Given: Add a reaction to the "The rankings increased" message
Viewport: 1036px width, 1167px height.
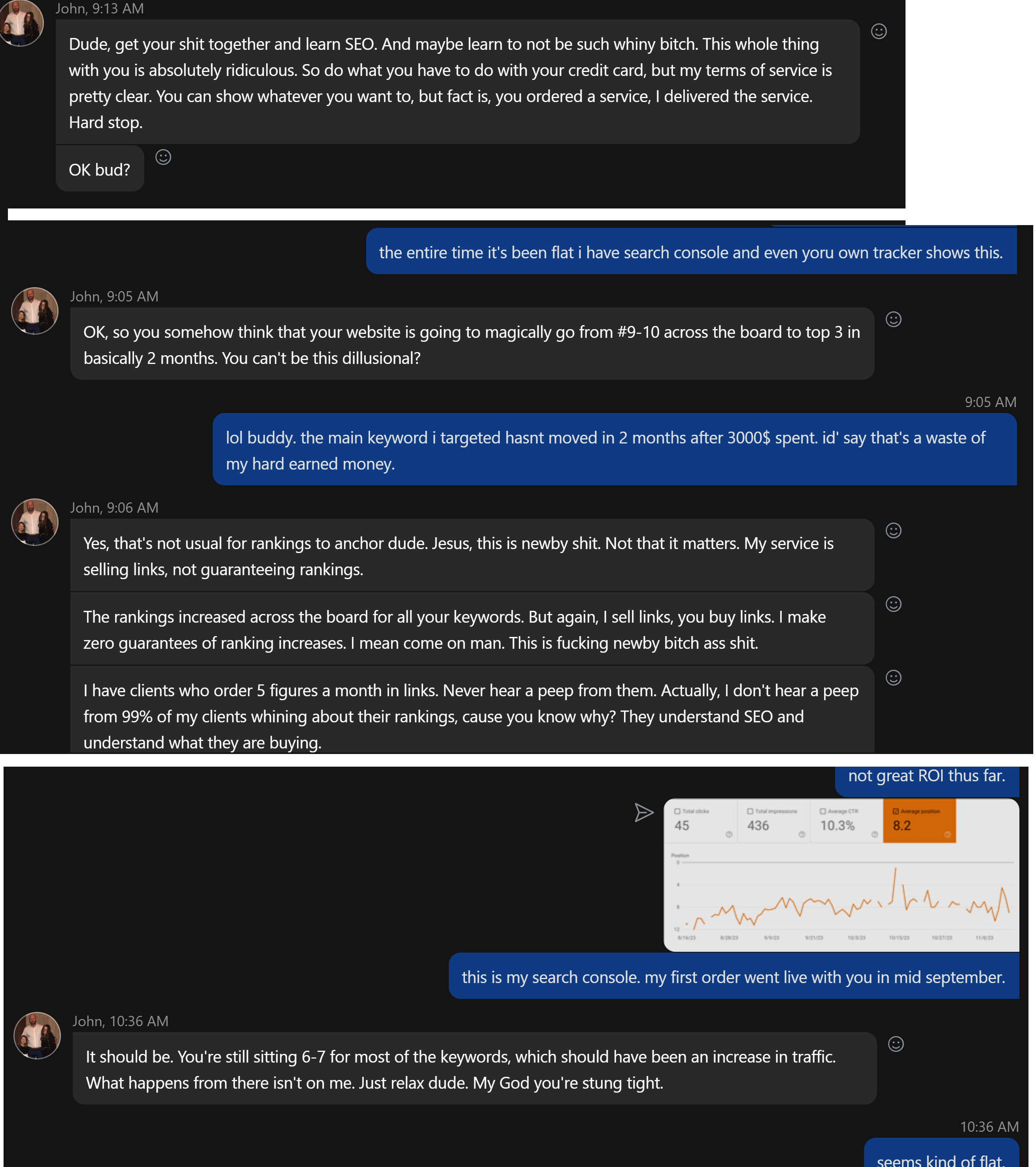Looking at the screenshot, I should point(893,604).
